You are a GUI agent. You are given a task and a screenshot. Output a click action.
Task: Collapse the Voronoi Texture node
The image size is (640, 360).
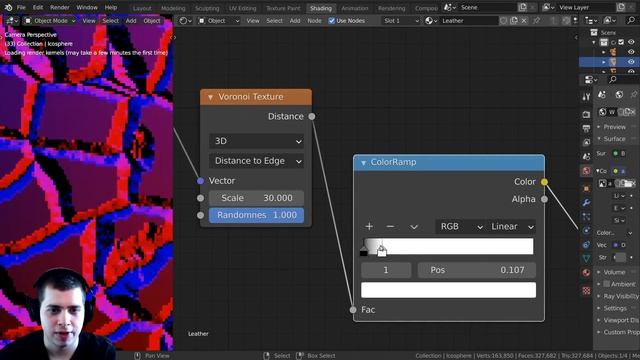click(210, 97)
